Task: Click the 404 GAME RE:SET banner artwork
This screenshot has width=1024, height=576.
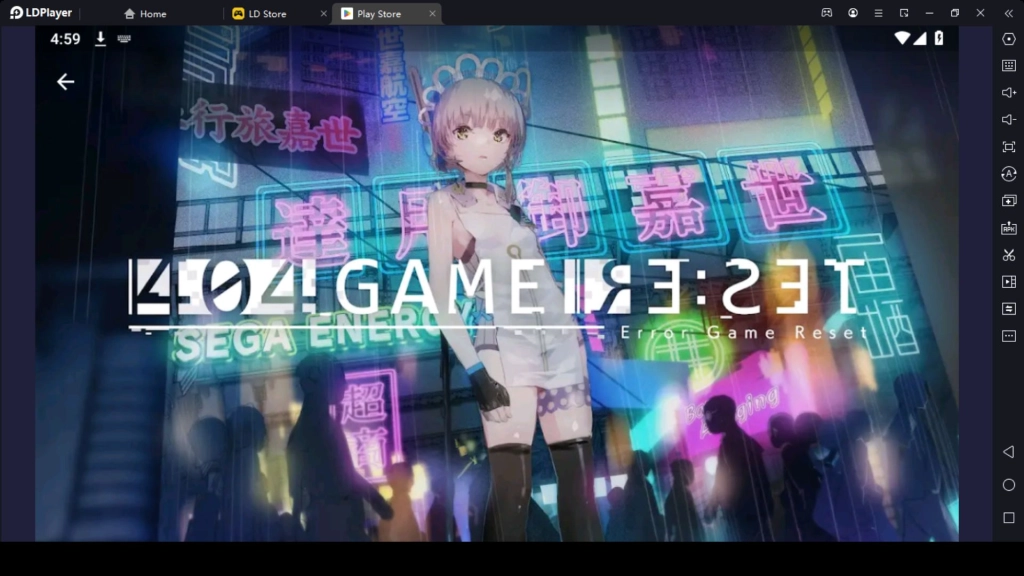Action: [497, 290]
